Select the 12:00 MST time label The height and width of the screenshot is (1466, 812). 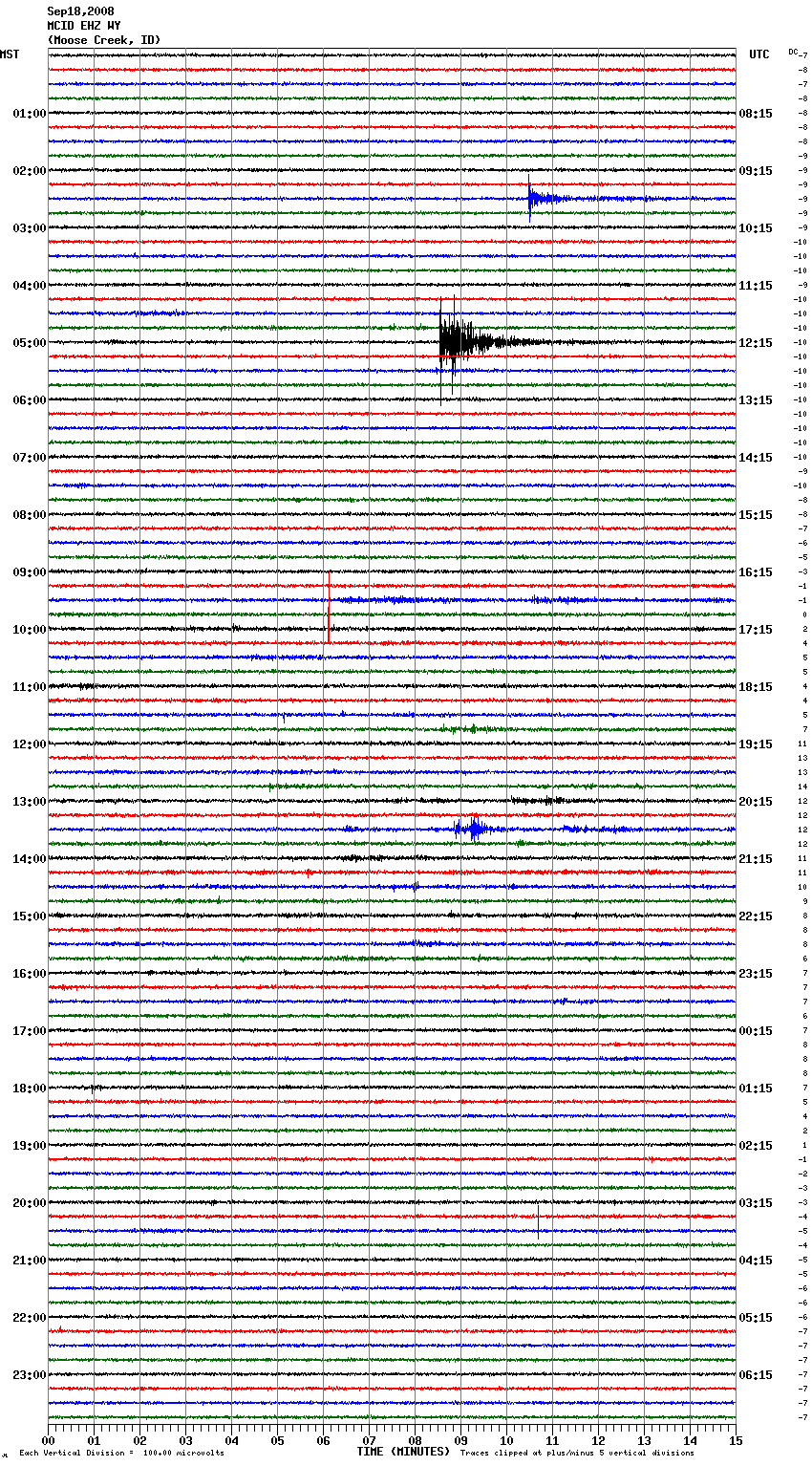coord(29,744)
